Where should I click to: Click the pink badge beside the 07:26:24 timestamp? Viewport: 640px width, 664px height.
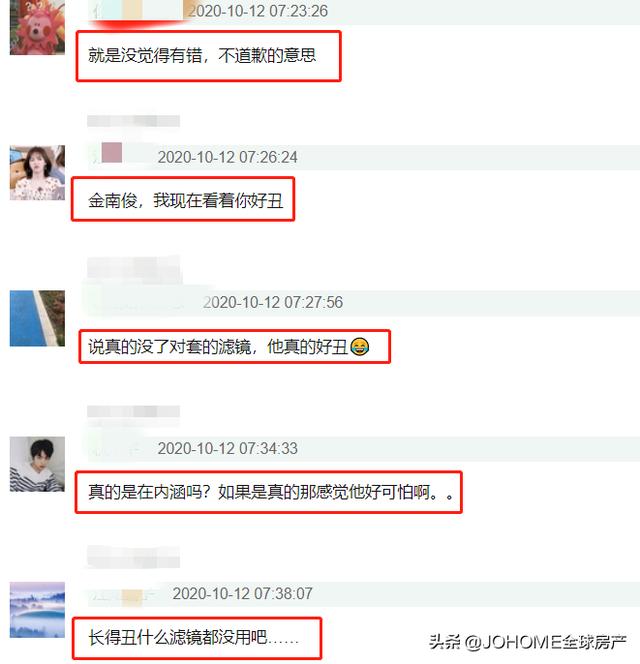112,152
